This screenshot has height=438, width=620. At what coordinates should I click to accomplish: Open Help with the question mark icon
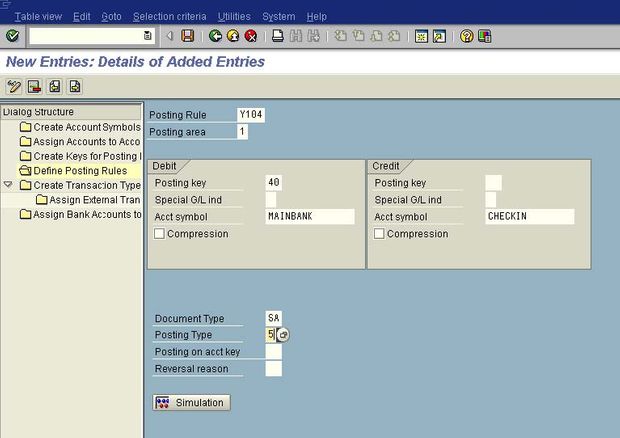[x=467, y=36]
